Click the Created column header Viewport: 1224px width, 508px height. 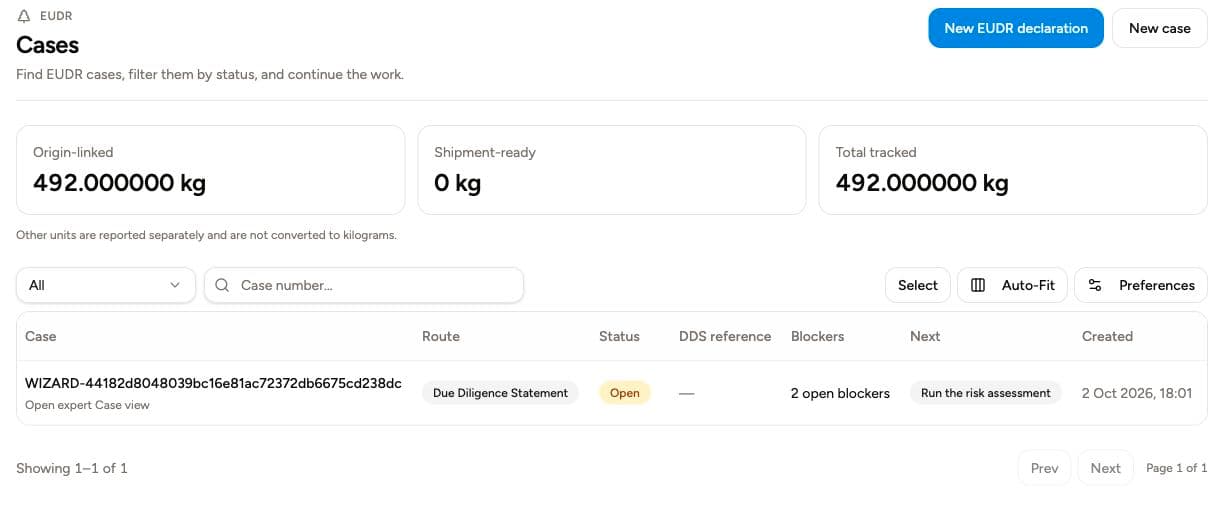(x=1107, y=336)
